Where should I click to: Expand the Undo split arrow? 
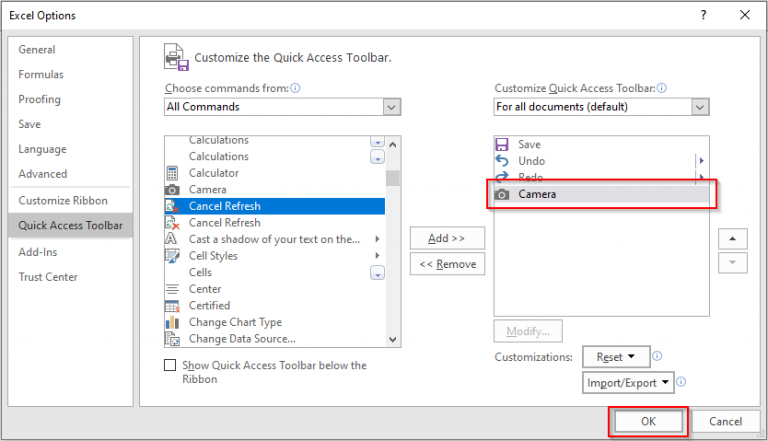(701, 161)
